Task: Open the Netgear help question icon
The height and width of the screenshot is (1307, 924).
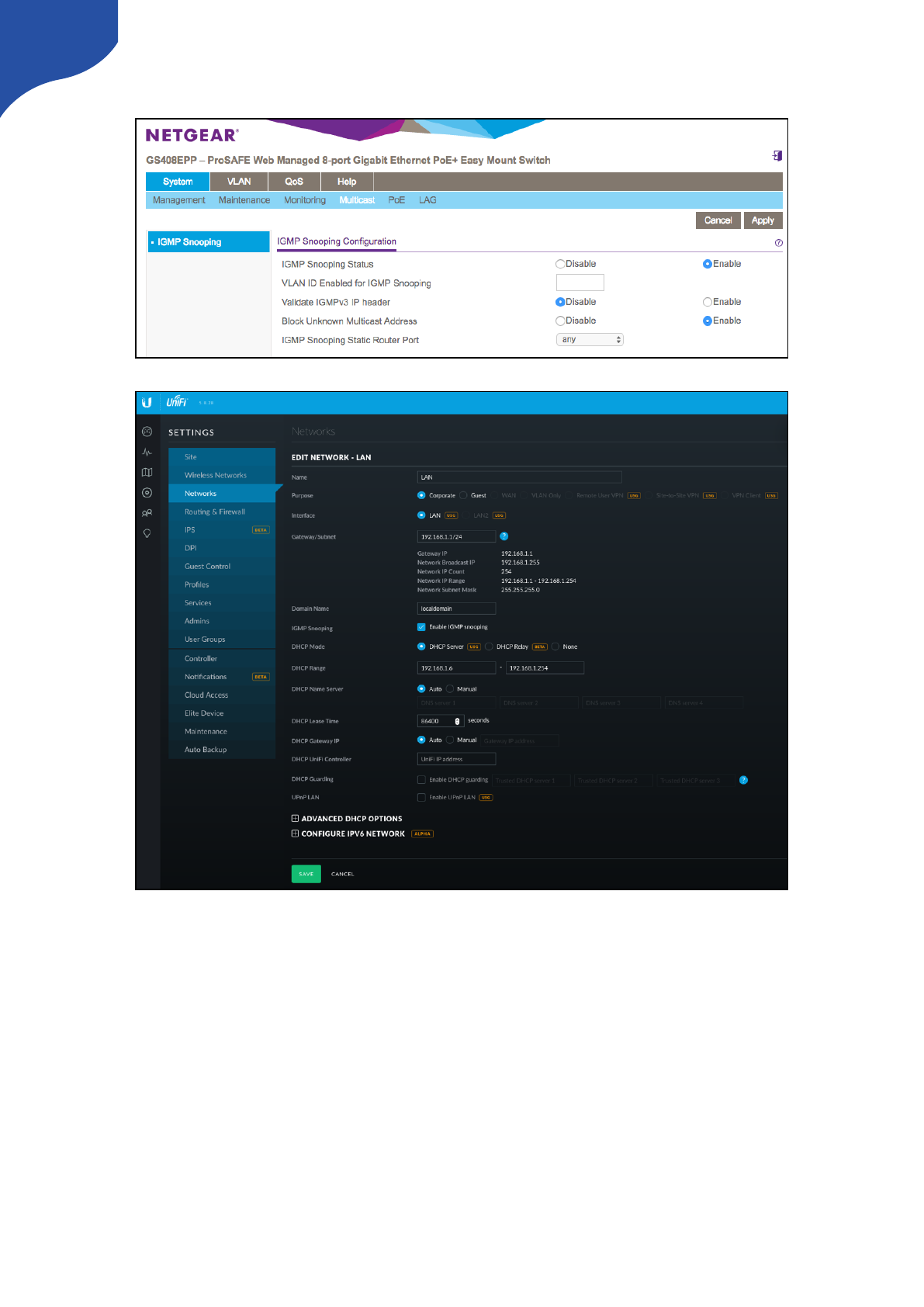Action: 778,243
